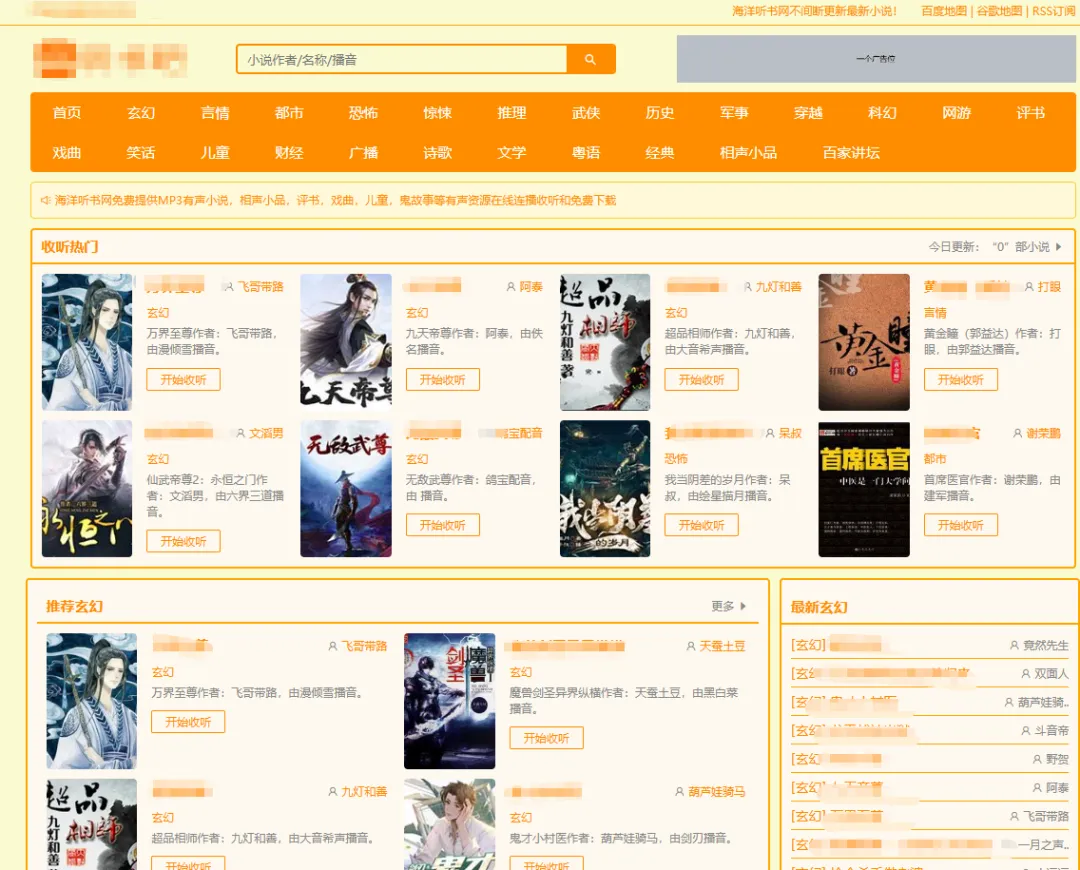Open the 经典 category
Image resolution: width=1080 pixels, height=870 pixels.
pos(660,153)
